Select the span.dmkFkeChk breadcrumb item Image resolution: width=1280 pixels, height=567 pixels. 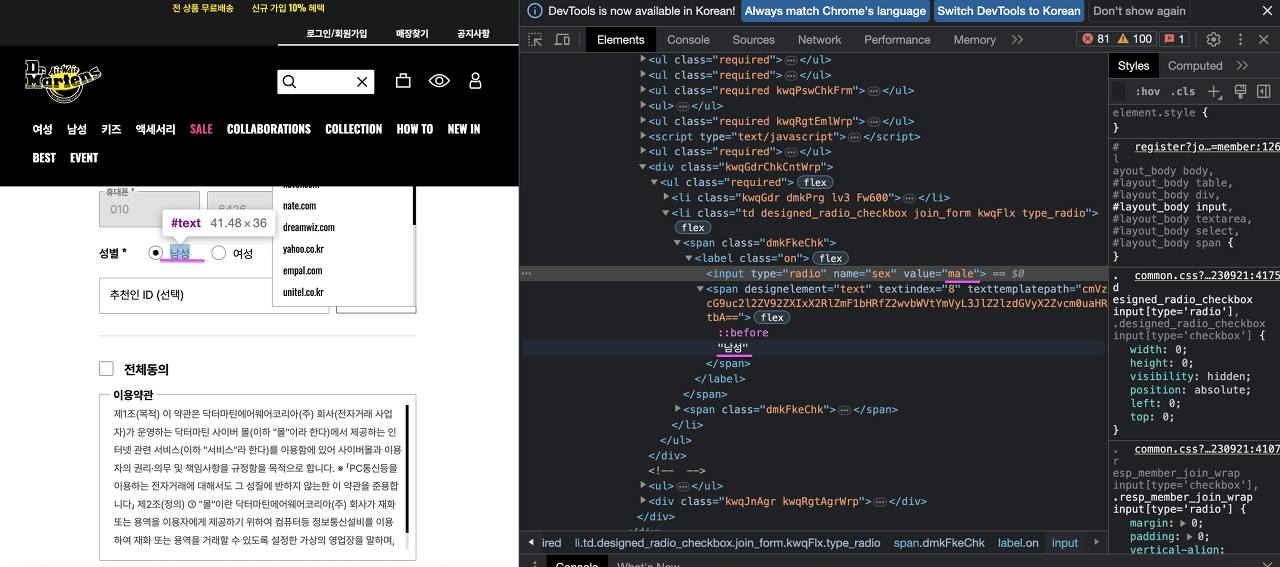(x=939, y=542)
